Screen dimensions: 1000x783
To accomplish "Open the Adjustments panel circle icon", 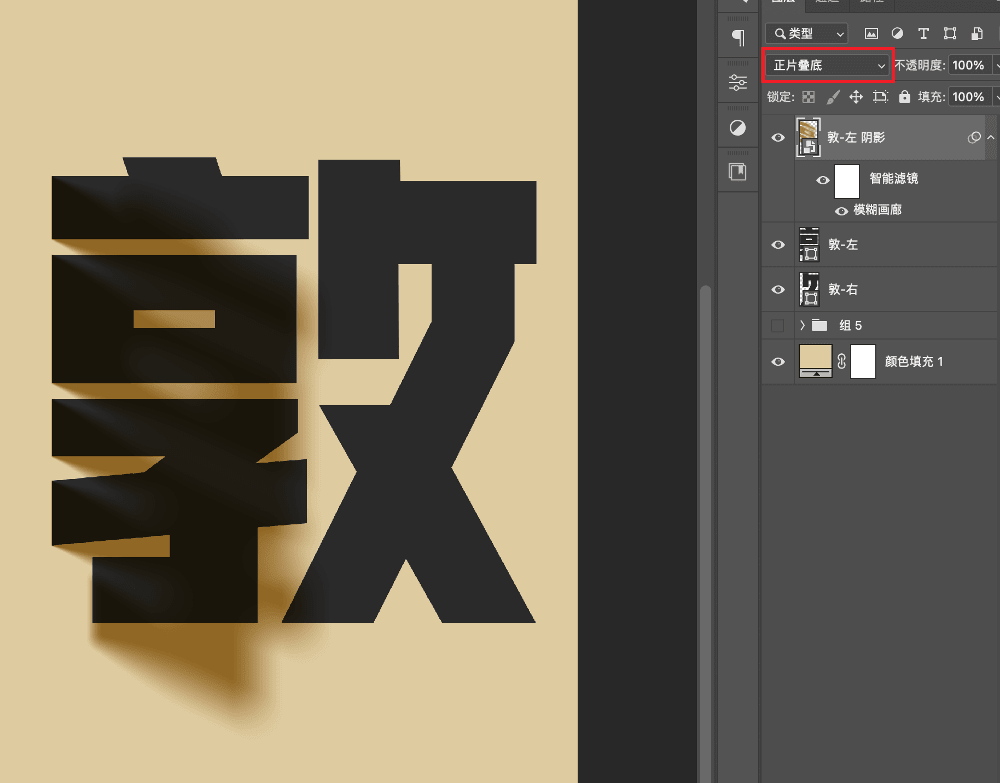I will [x=738, y=128].
